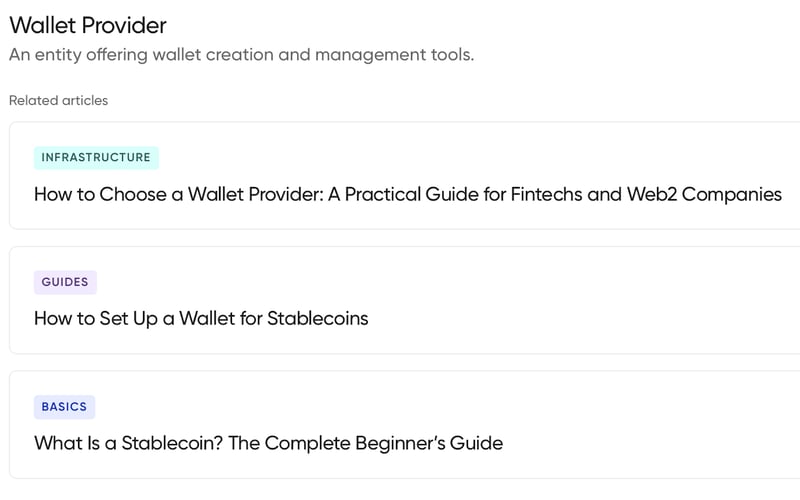Click the INFRASTRUCTURE category tag
This screenshot has height=500, width=800.
coord(96,157)
